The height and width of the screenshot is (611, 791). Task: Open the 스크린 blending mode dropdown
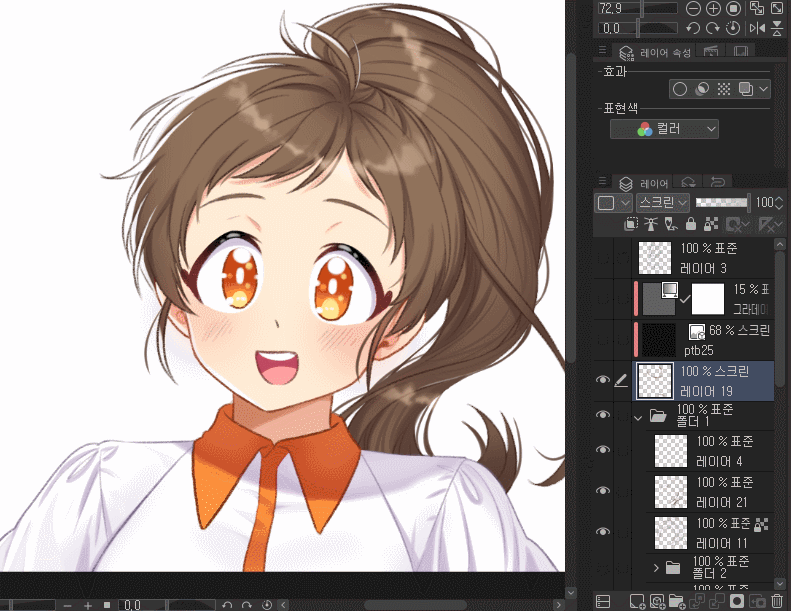coord(662,203)
